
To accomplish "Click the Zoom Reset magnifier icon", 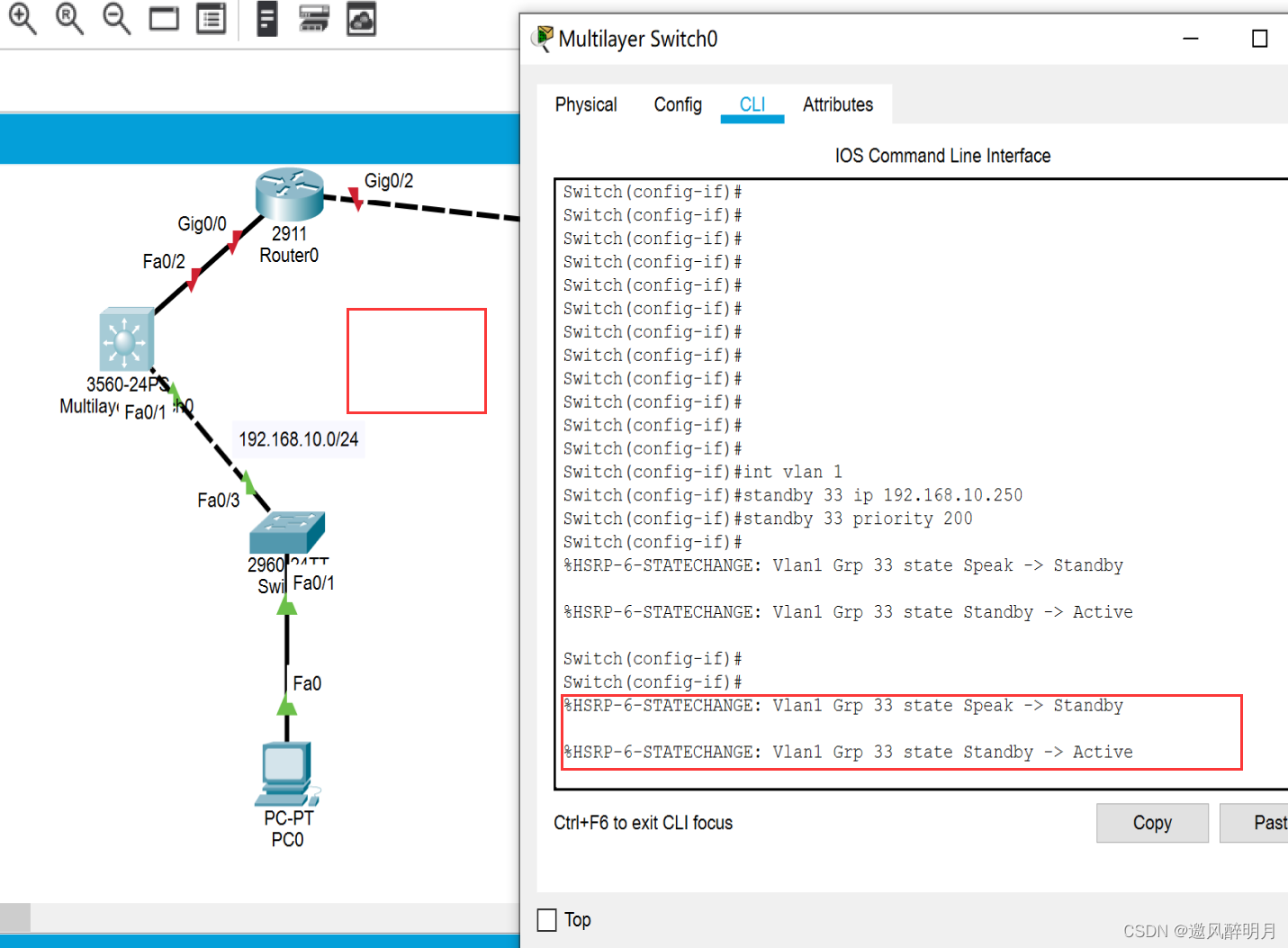I will coord(69,18).
